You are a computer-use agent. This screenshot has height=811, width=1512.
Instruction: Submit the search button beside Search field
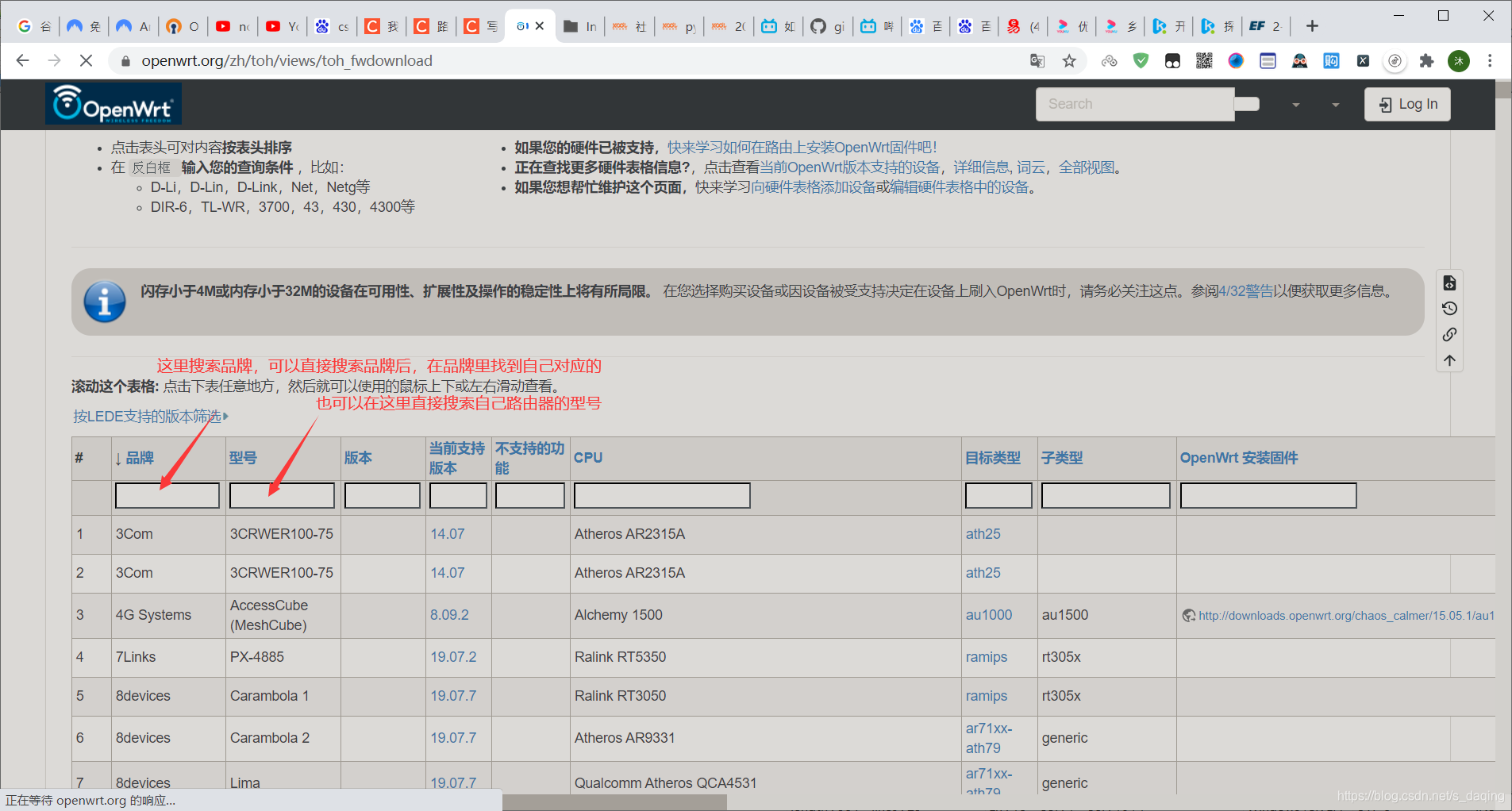[1247, 104]
